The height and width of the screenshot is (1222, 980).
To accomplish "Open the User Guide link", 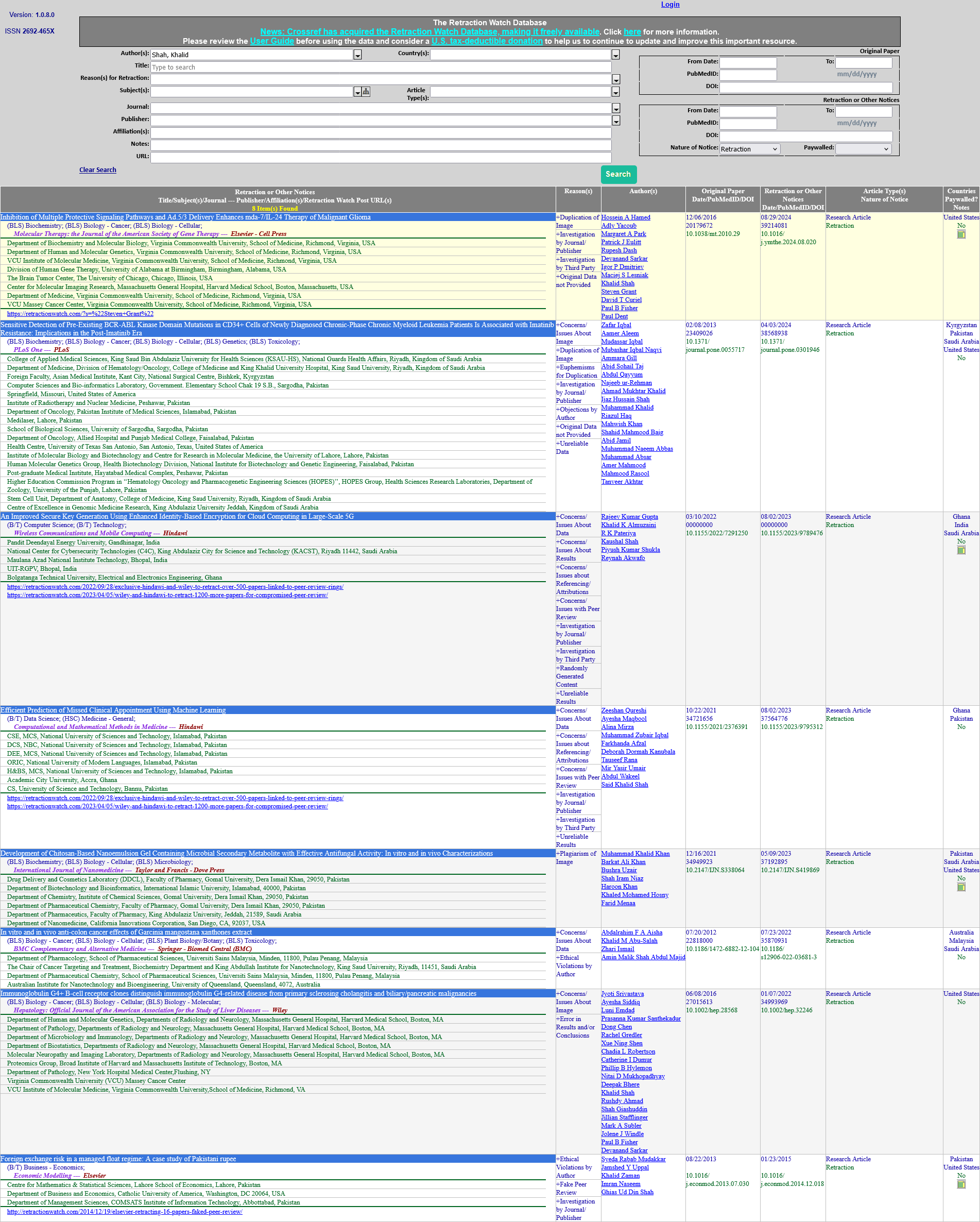I will (271, 41).
